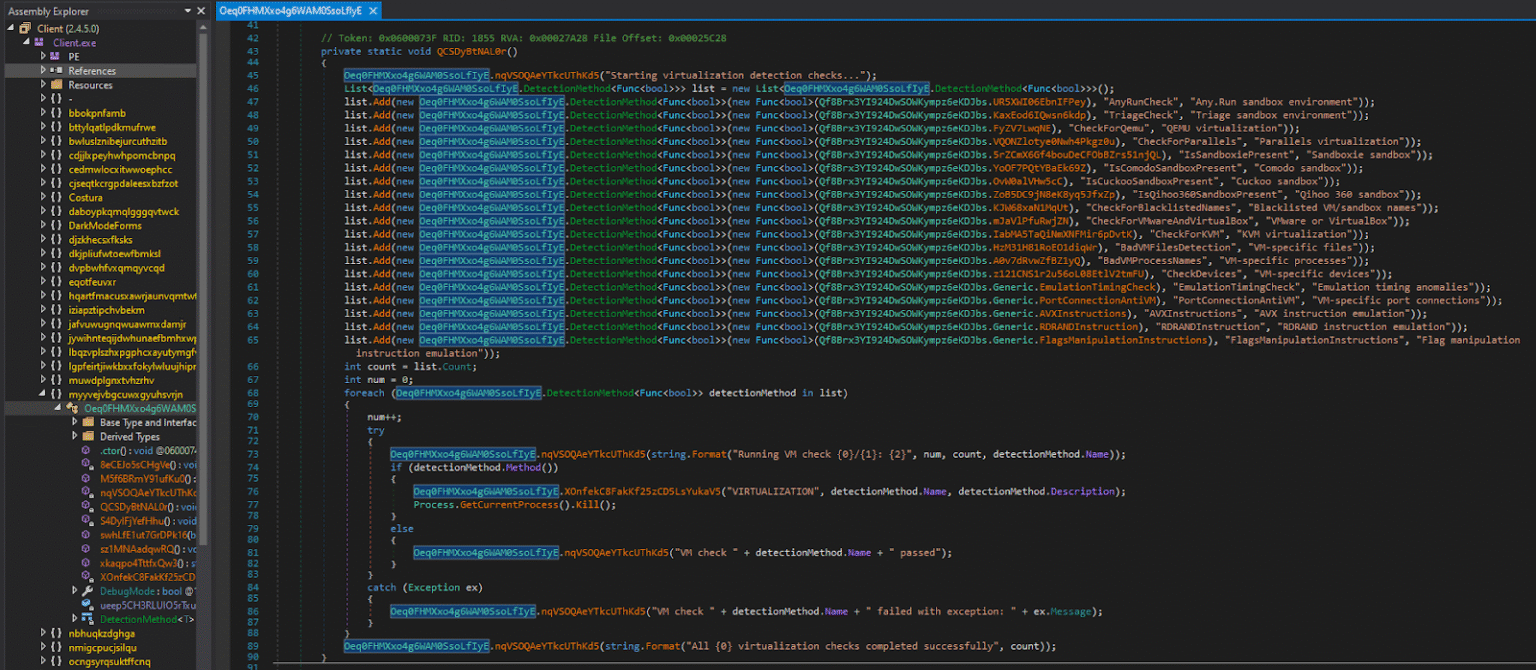Collapse the Client (2.4.5.0) assembly
The image size is (1536, 670).
click(x=11, y=28)
